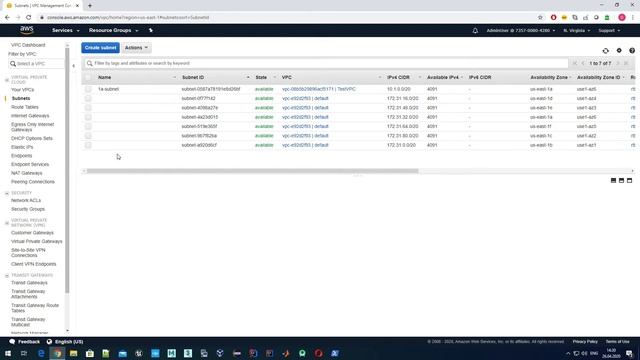
Task: Open browser profile avatar
Action: pos(622,18)
